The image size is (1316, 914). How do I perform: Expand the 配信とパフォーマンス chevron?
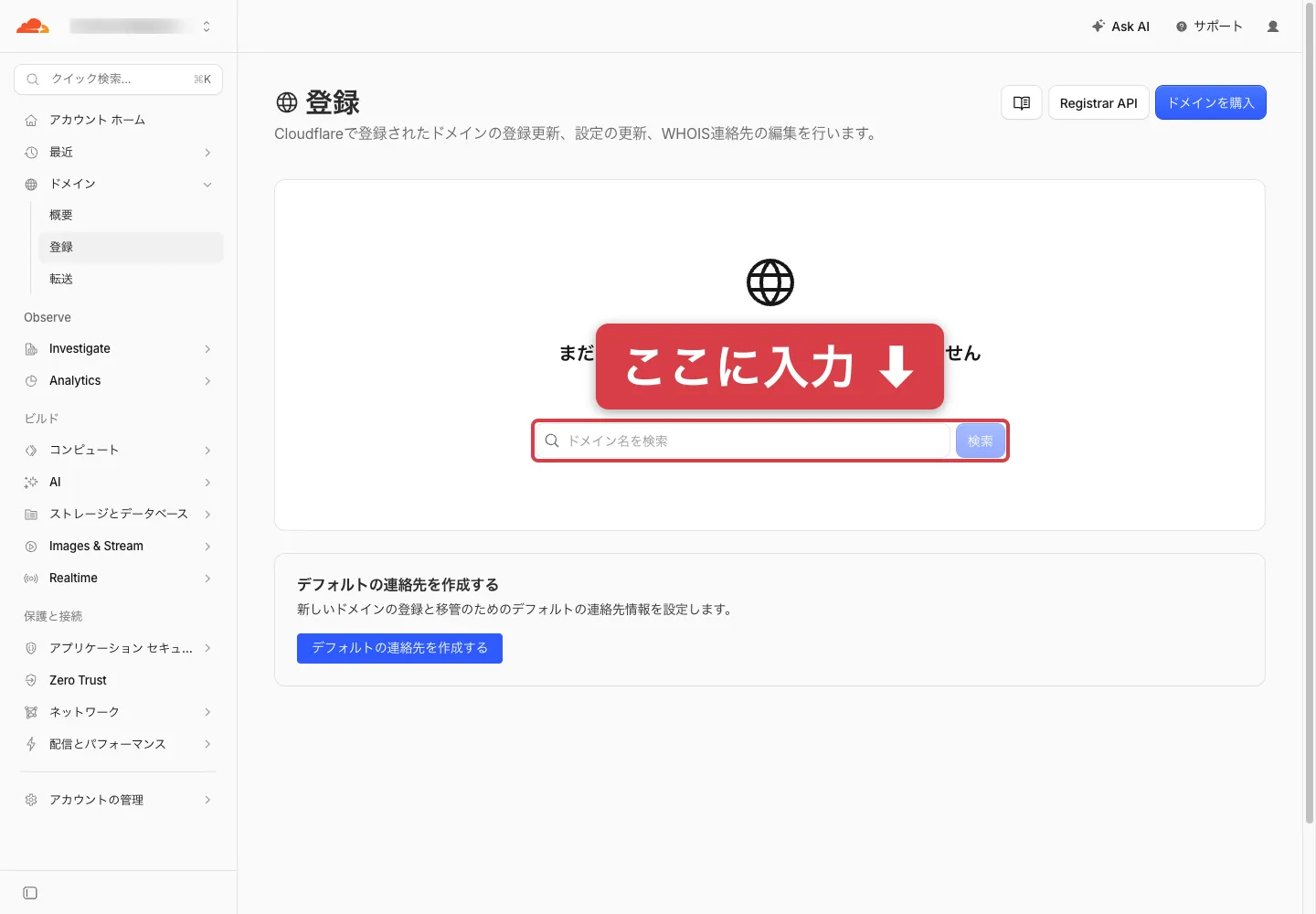tap(207, 744)
